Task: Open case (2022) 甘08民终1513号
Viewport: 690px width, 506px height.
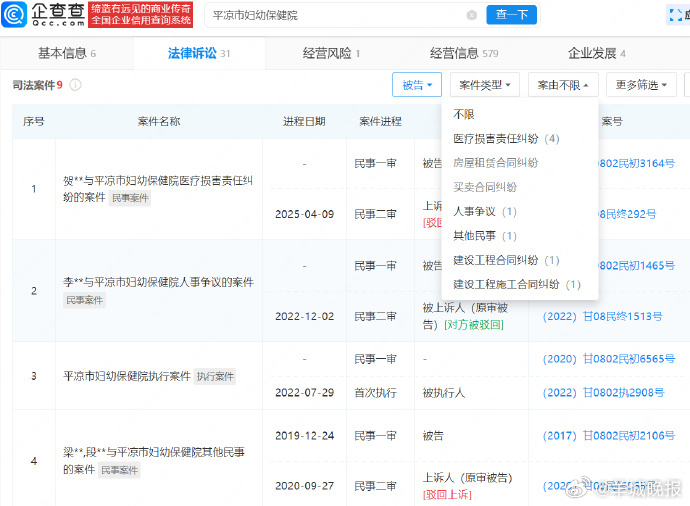Action: coord(602,316)
